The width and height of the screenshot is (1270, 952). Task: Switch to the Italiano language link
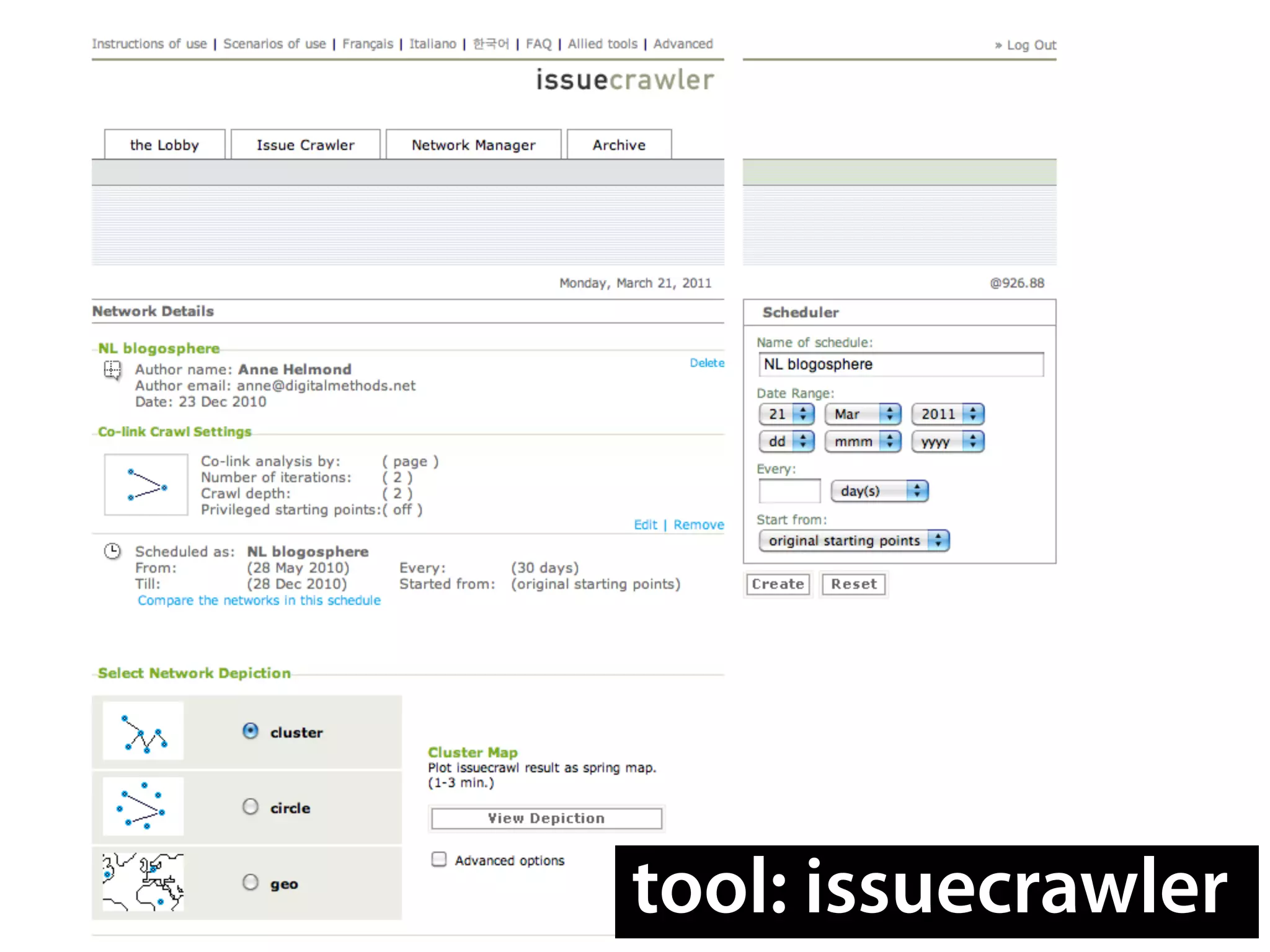[432, 44]
